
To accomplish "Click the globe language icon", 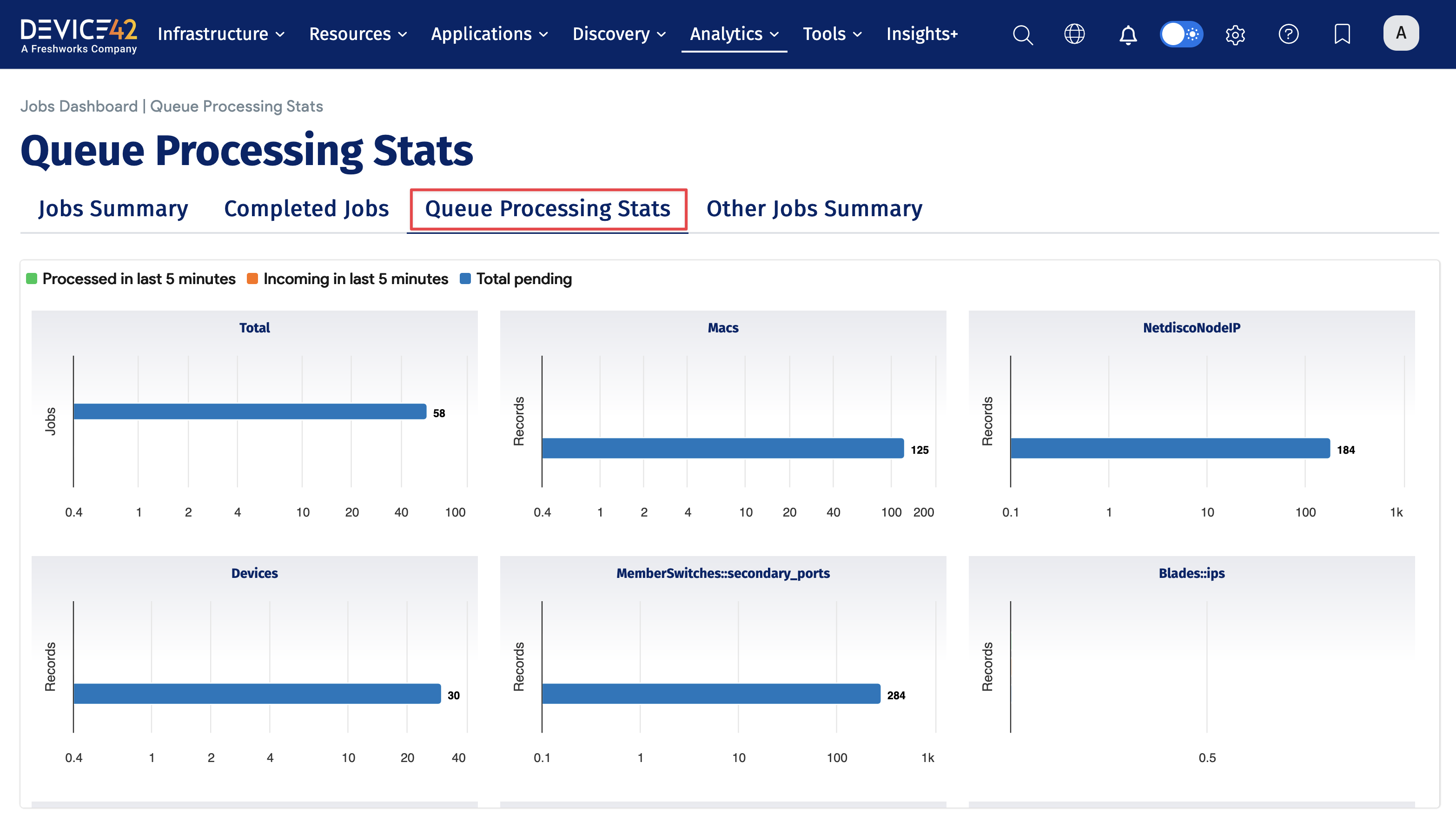I will pyautogui.click(x=1074, y=34).
